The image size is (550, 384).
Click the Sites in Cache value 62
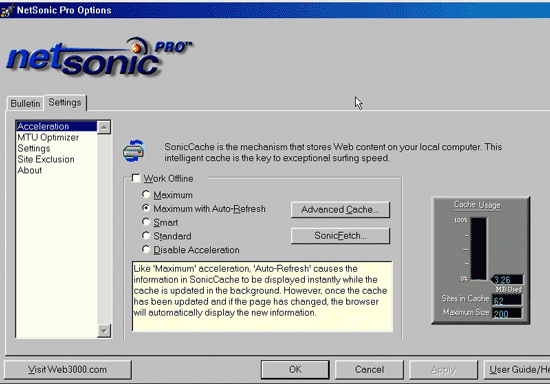pos(507,300)
